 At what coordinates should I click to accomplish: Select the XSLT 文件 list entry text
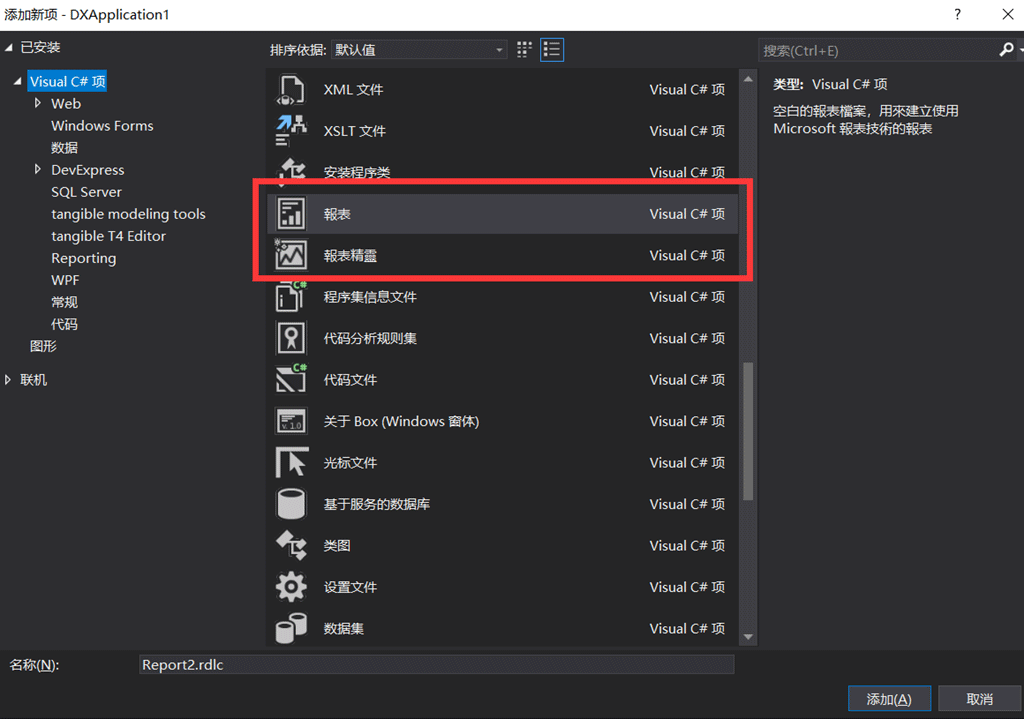(x=355, y=131)
